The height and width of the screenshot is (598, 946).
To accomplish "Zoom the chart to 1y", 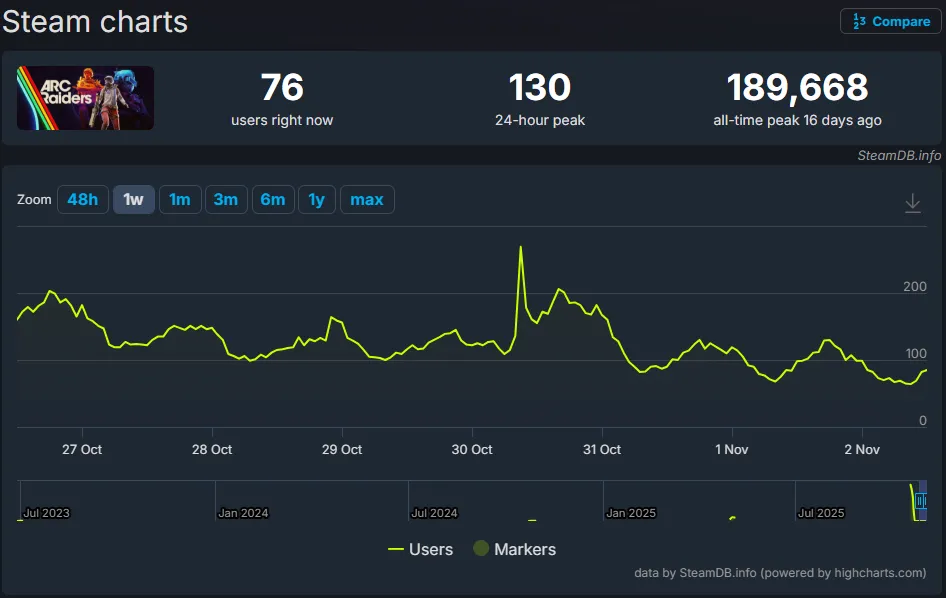I will pos(317,200).
